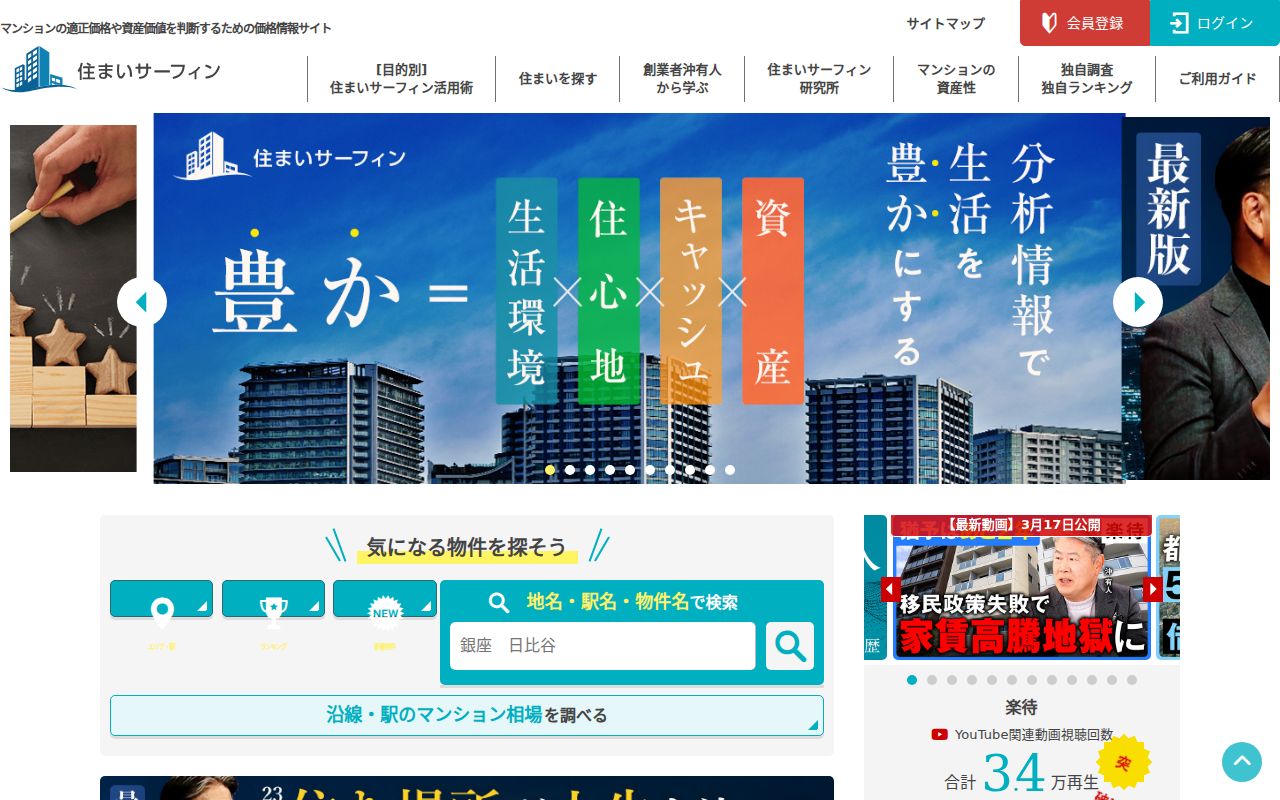
Task: Show the previous video with the red left arrow
Action: point(890,589)
